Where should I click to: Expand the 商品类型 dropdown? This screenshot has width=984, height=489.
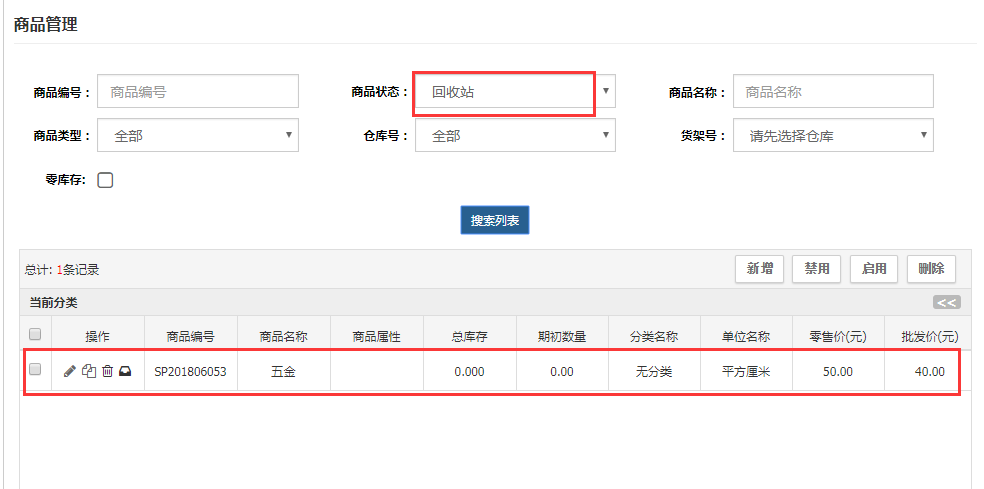[198, 135]
